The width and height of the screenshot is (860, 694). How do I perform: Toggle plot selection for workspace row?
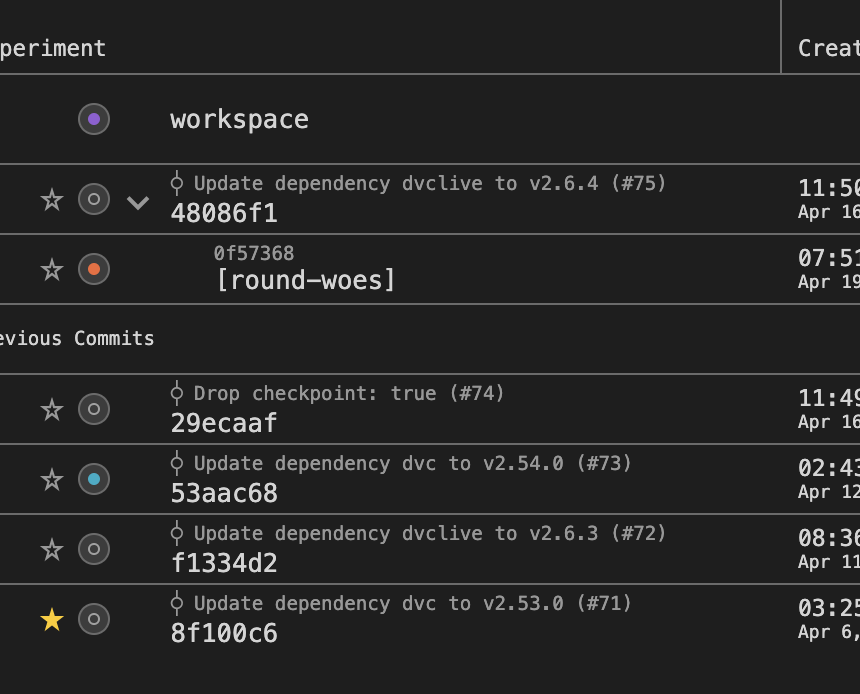click(94, 119)
